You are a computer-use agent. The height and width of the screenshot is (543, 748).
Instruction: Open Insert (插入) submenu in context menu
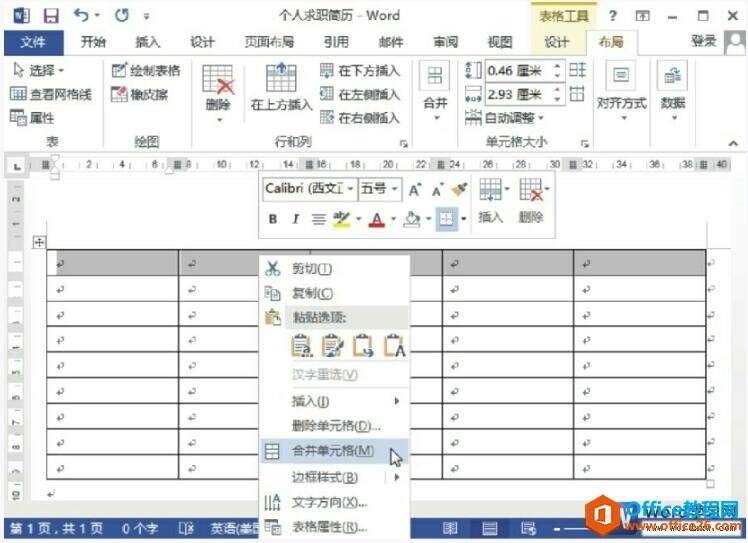pyautogui.click(x=335, y=401)
